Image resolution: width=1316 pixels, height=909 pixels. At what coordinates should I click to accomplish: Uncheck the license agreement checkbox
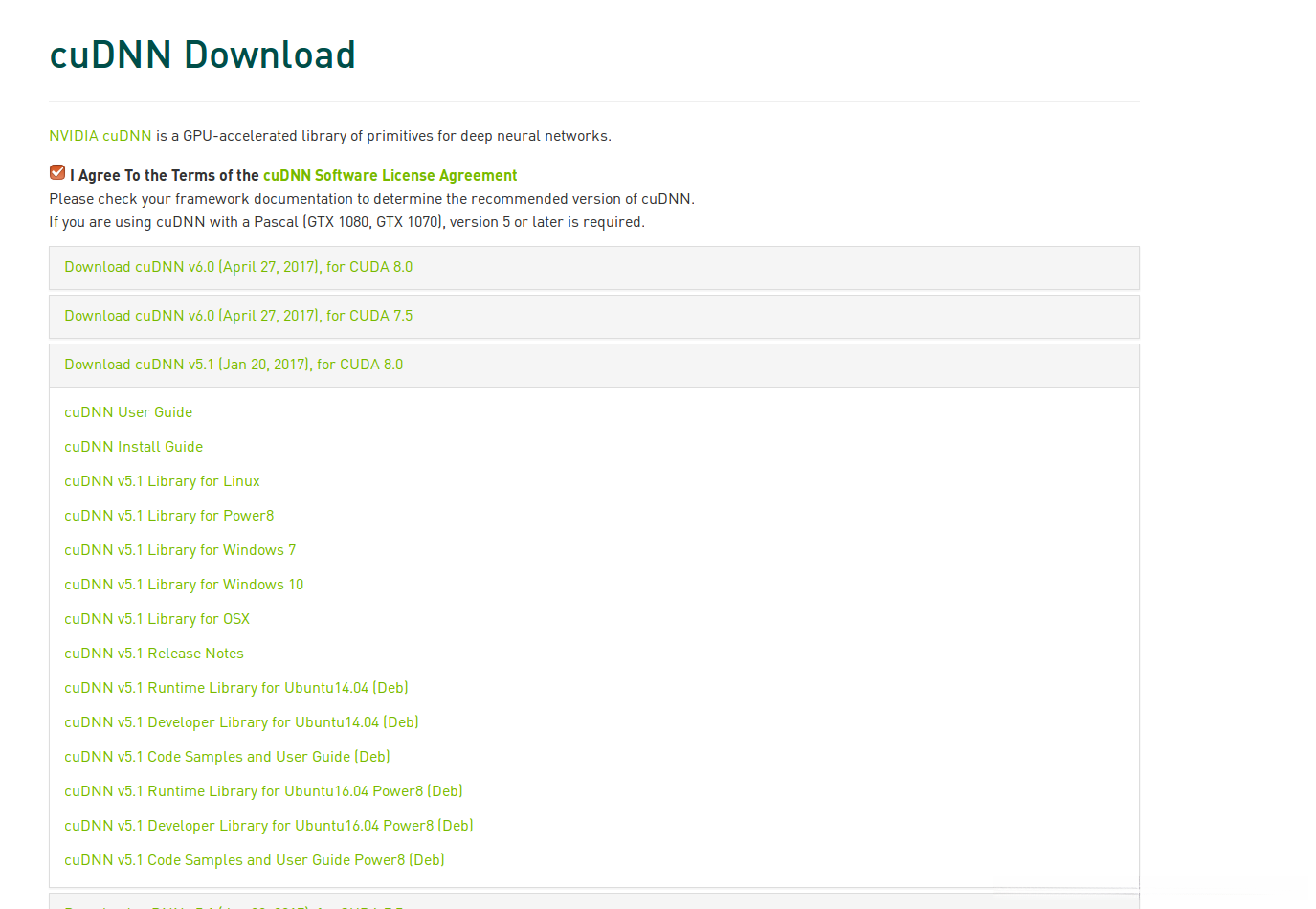pyautogui.click(x=57, y=172)
